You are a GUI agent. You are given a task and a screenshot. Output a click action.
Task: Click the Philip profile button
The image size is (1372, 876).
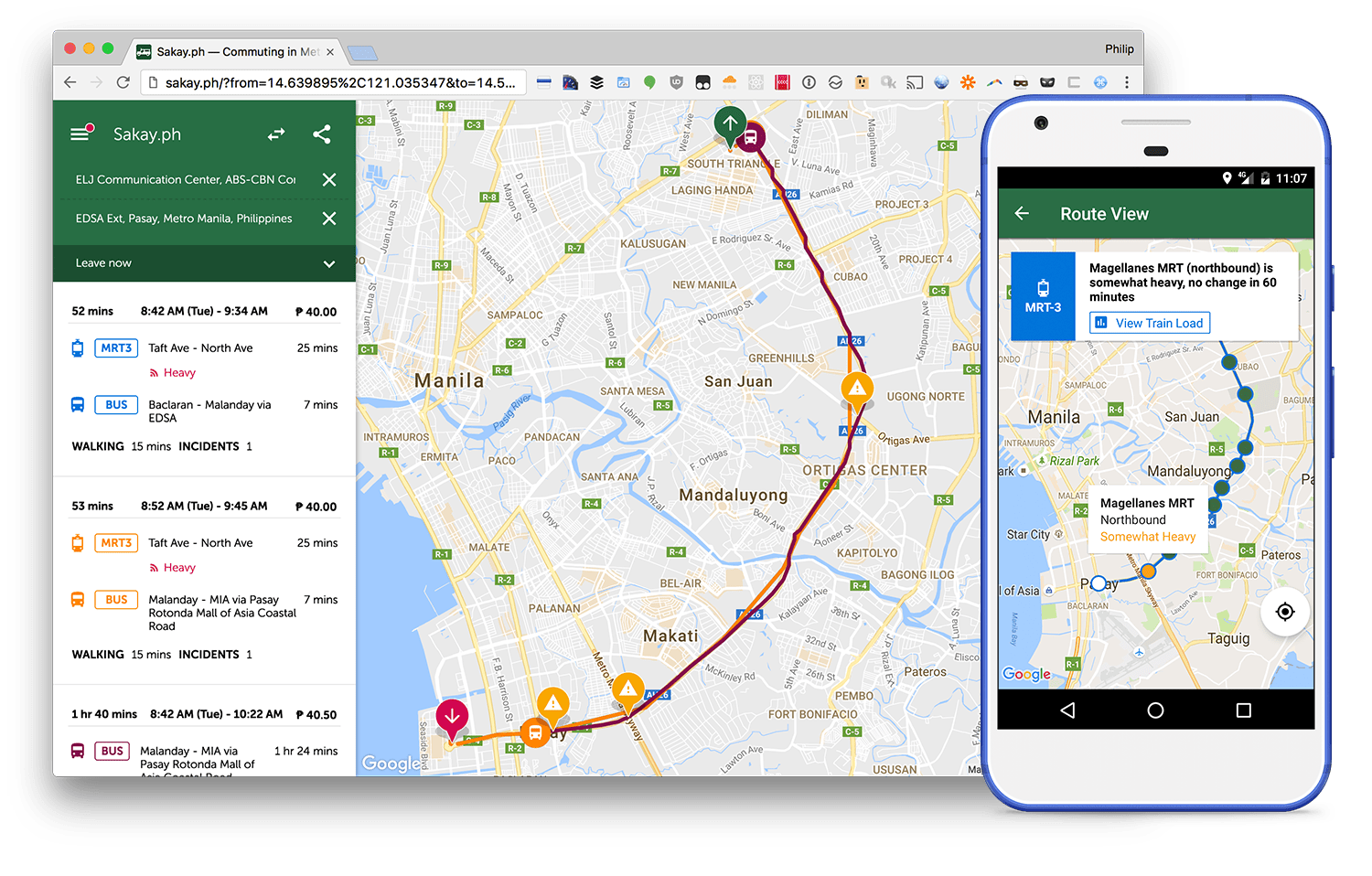tap(1119, 48)
